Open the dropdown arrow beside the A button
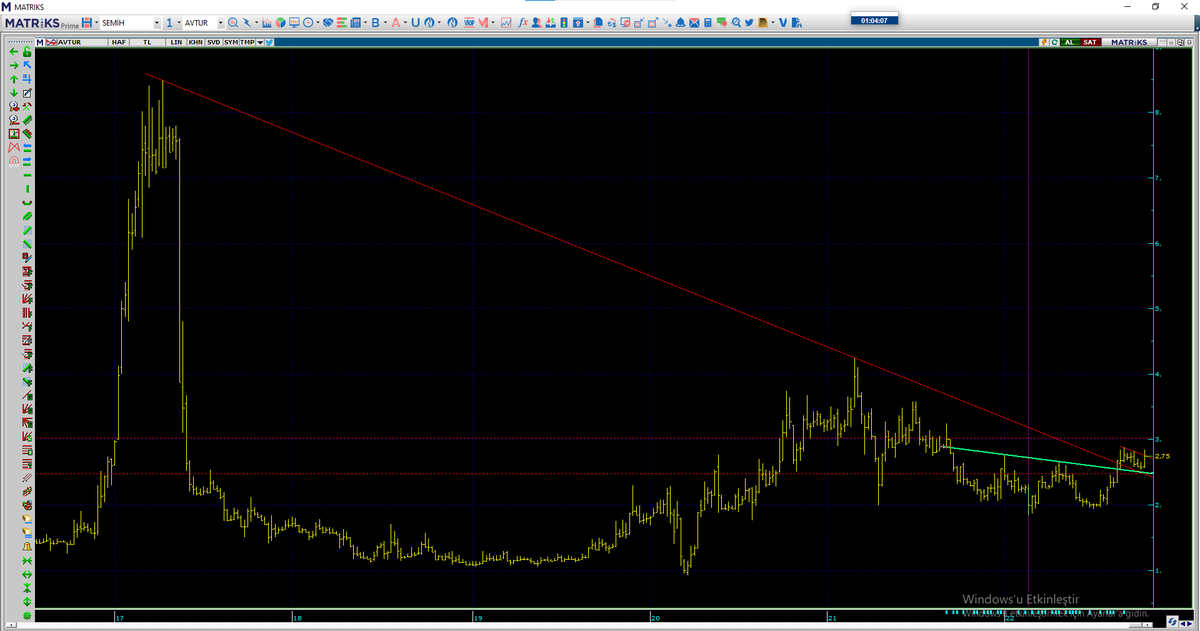Viewport: 1200px width, 631px height. click(x=405, y=23)
